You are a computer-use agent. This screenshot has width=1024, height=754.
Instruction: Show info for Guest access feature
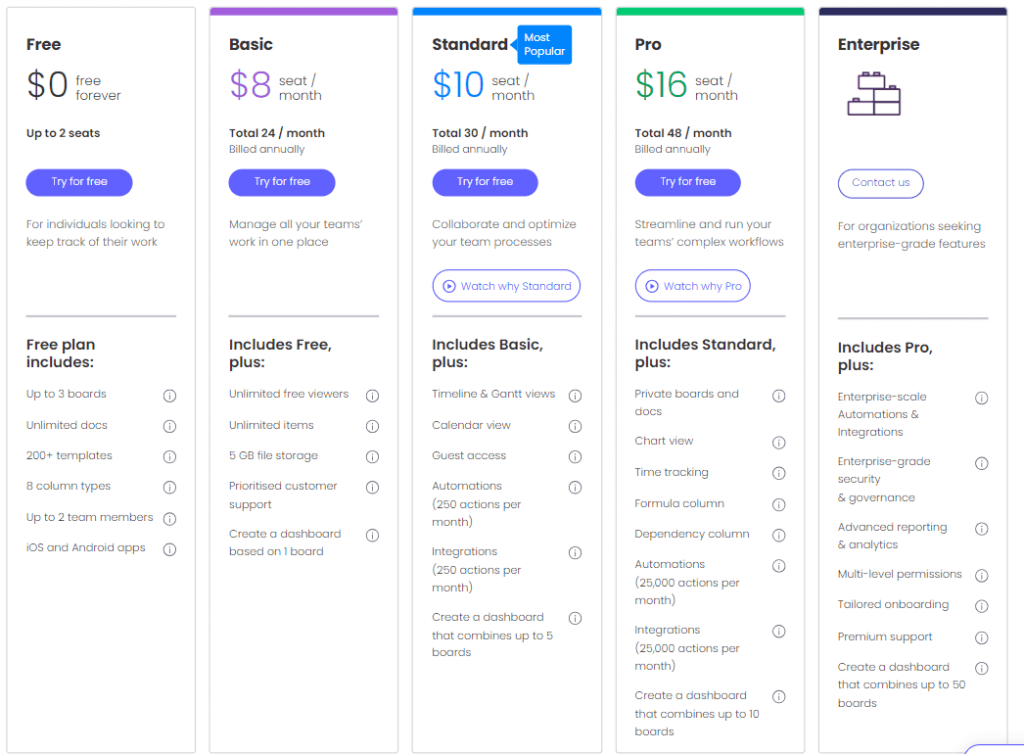[x=575, y=456]
